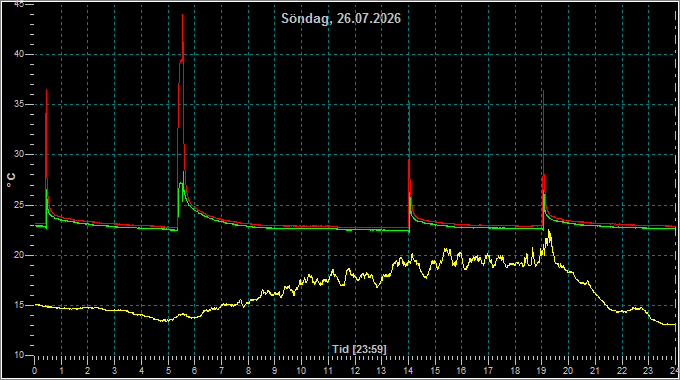Click the Tid [23:59] time label
This screenshot has width=680, height=380.
[x=359, y=349]
